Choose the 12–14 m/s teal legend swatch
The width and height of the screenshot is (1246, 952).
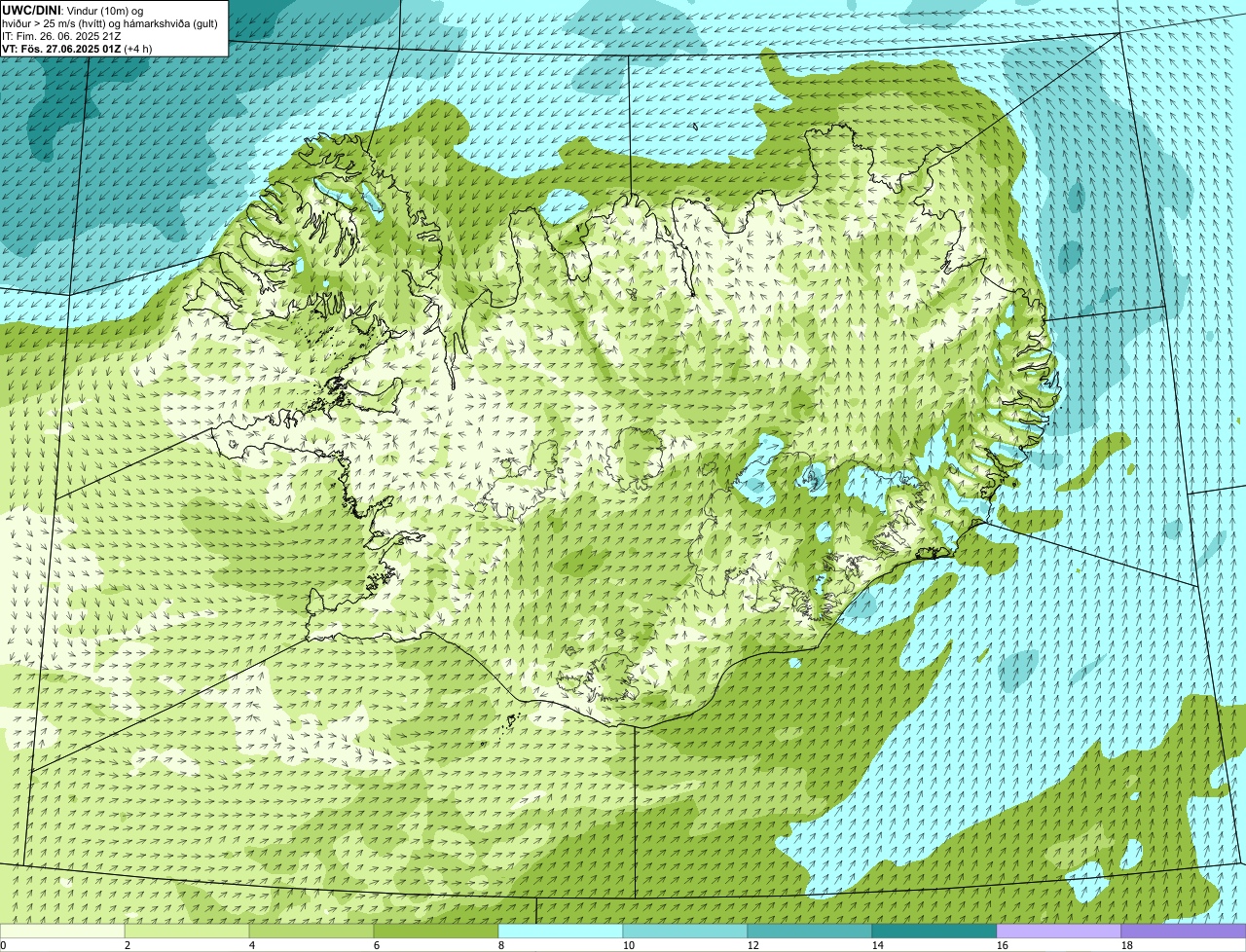(810, 931)
